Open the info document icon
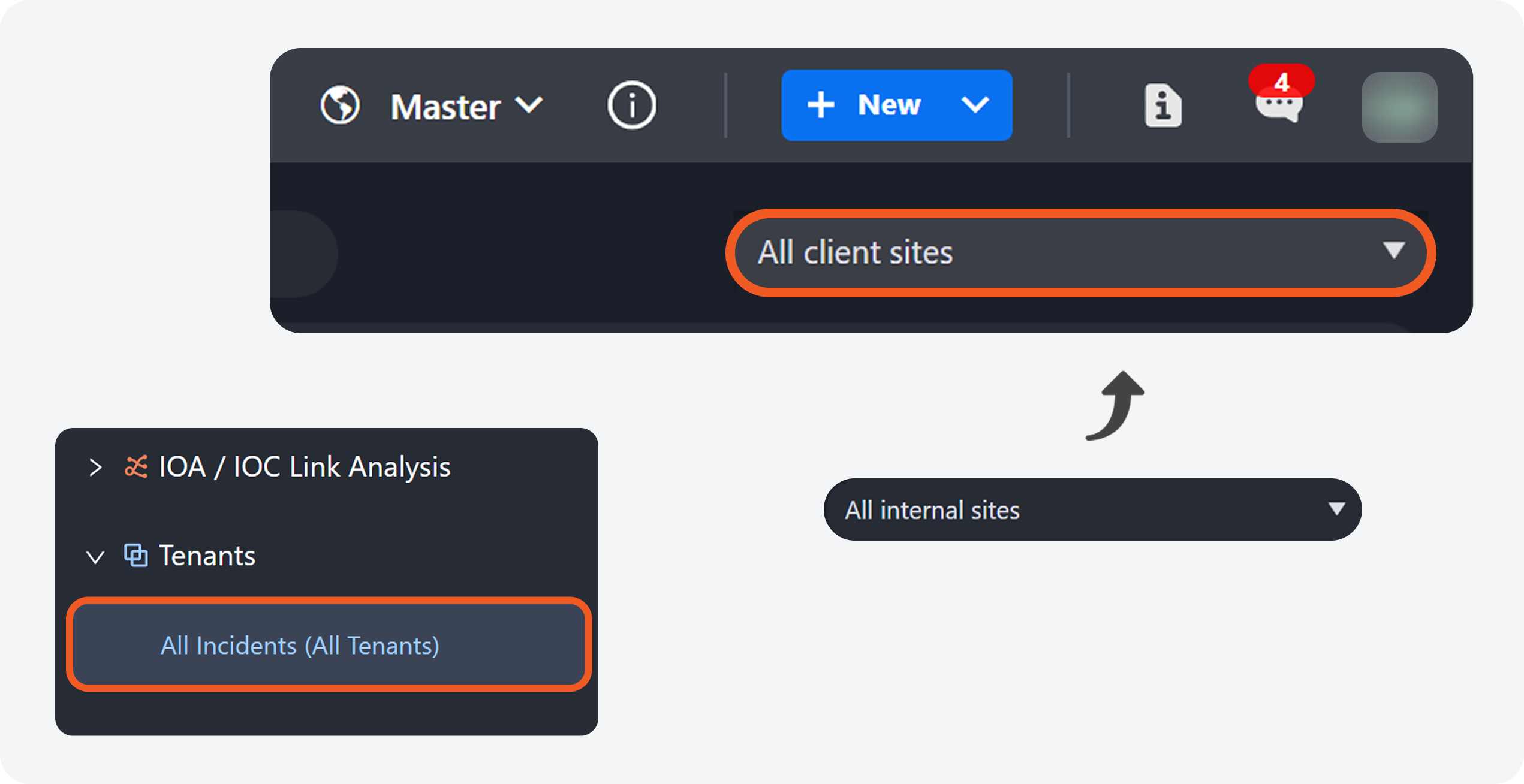The height and width of the screenshot is (784, 1524). coord(1162,106)
